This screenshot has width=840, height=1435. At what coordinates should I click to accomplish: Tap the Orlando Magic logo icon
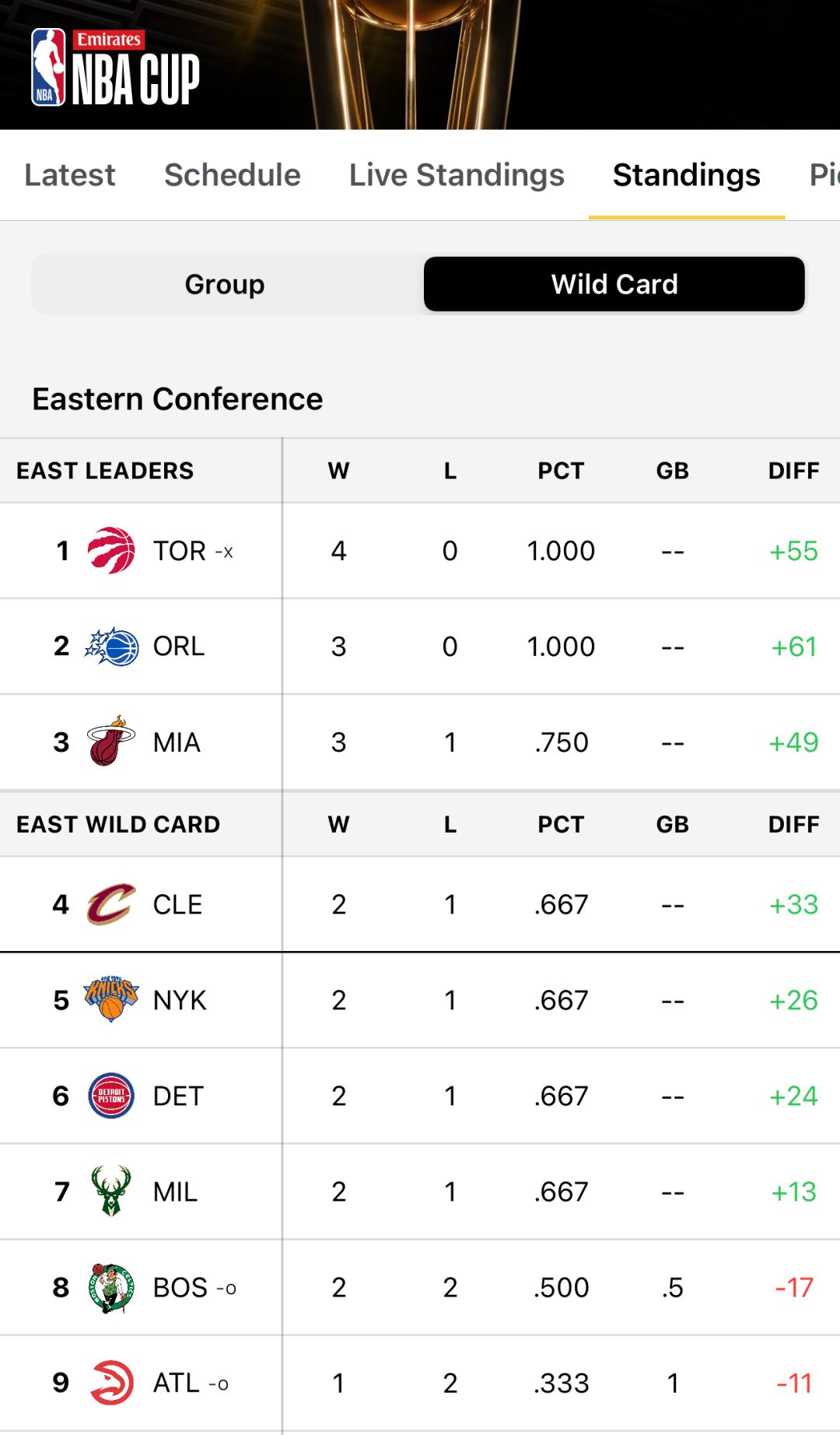pyautogui.click(x=111, y=647)
